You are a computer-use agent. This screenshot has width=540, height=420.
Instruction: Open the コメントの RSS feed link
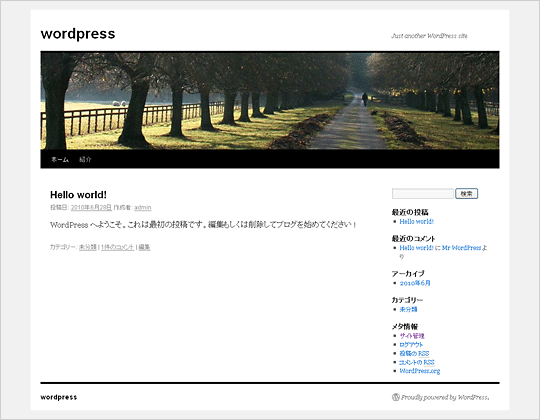pos(417,362)
